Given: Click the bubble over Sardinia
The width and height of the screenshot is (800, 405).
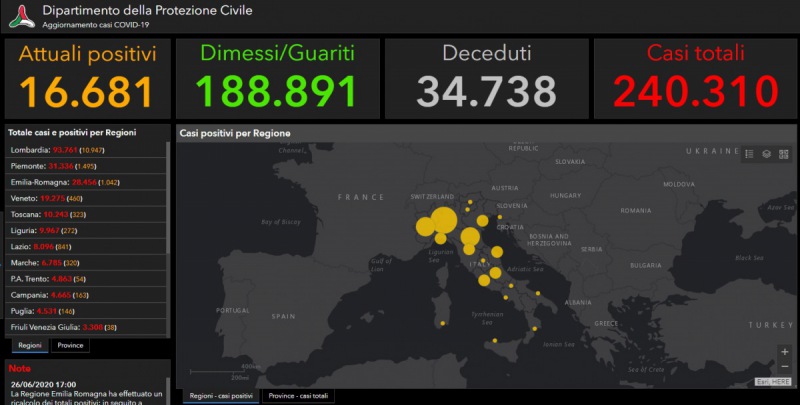Looking at the screenshot, I should 441,323.
